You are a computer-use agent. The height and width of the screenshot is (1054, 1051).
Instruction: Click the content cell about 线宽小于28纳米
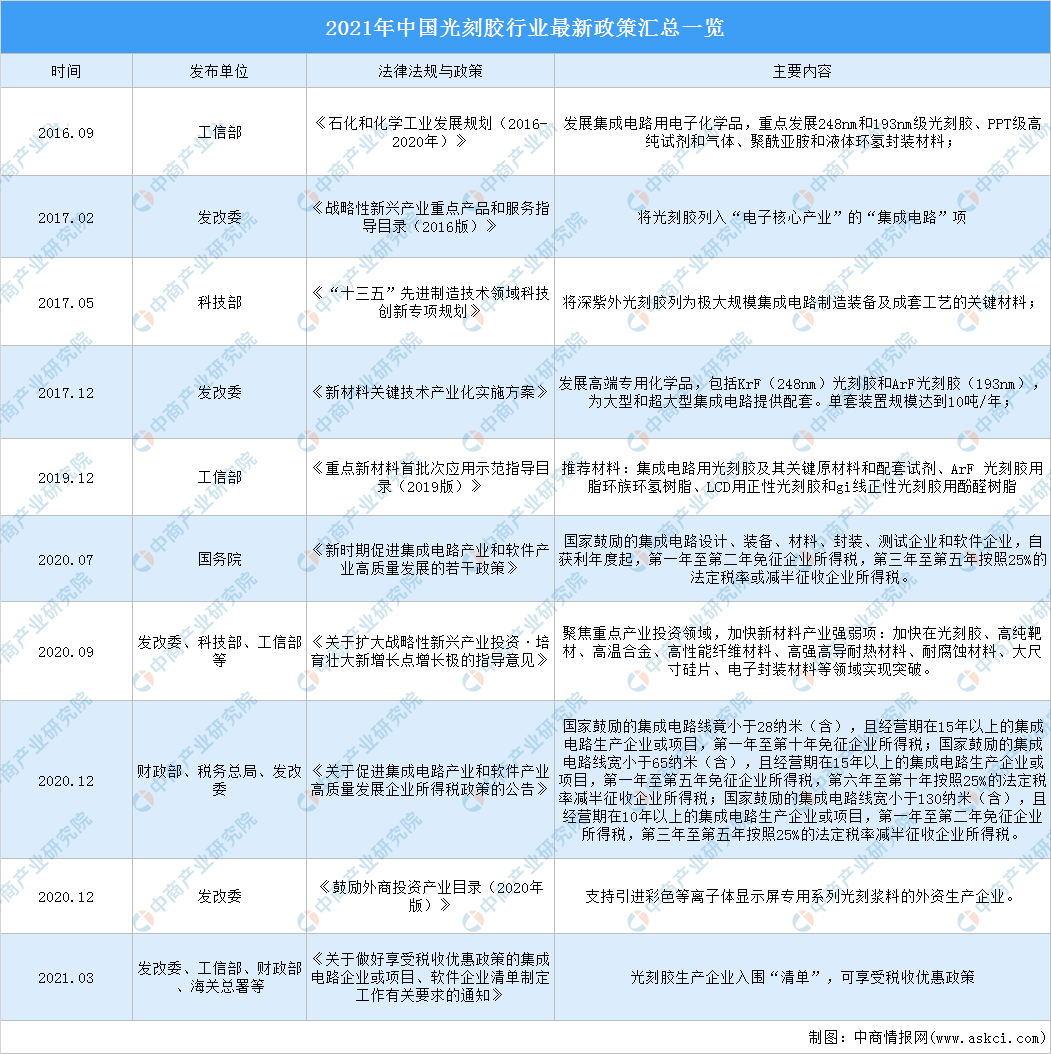pyautogui.click(x=802, y=781)
